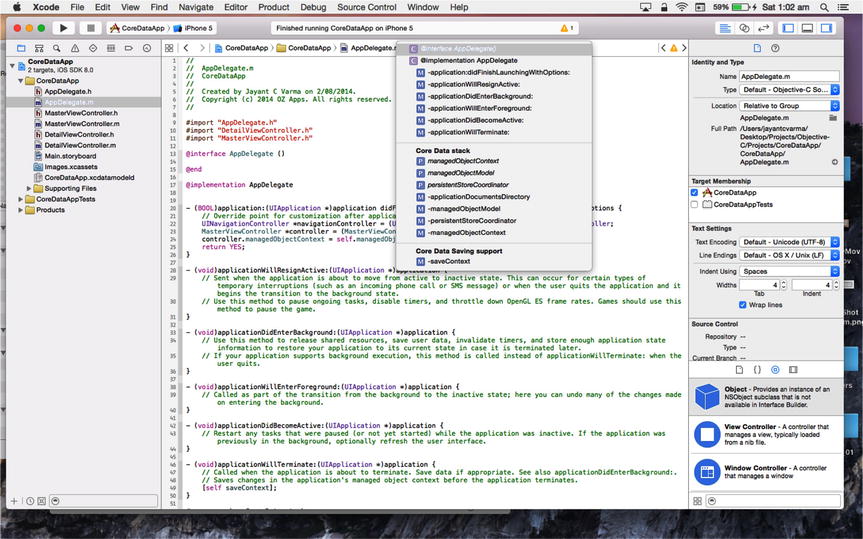Uncheck CoreDataApp target membership
Screen dimensions: 863x539
pos(694,193)
